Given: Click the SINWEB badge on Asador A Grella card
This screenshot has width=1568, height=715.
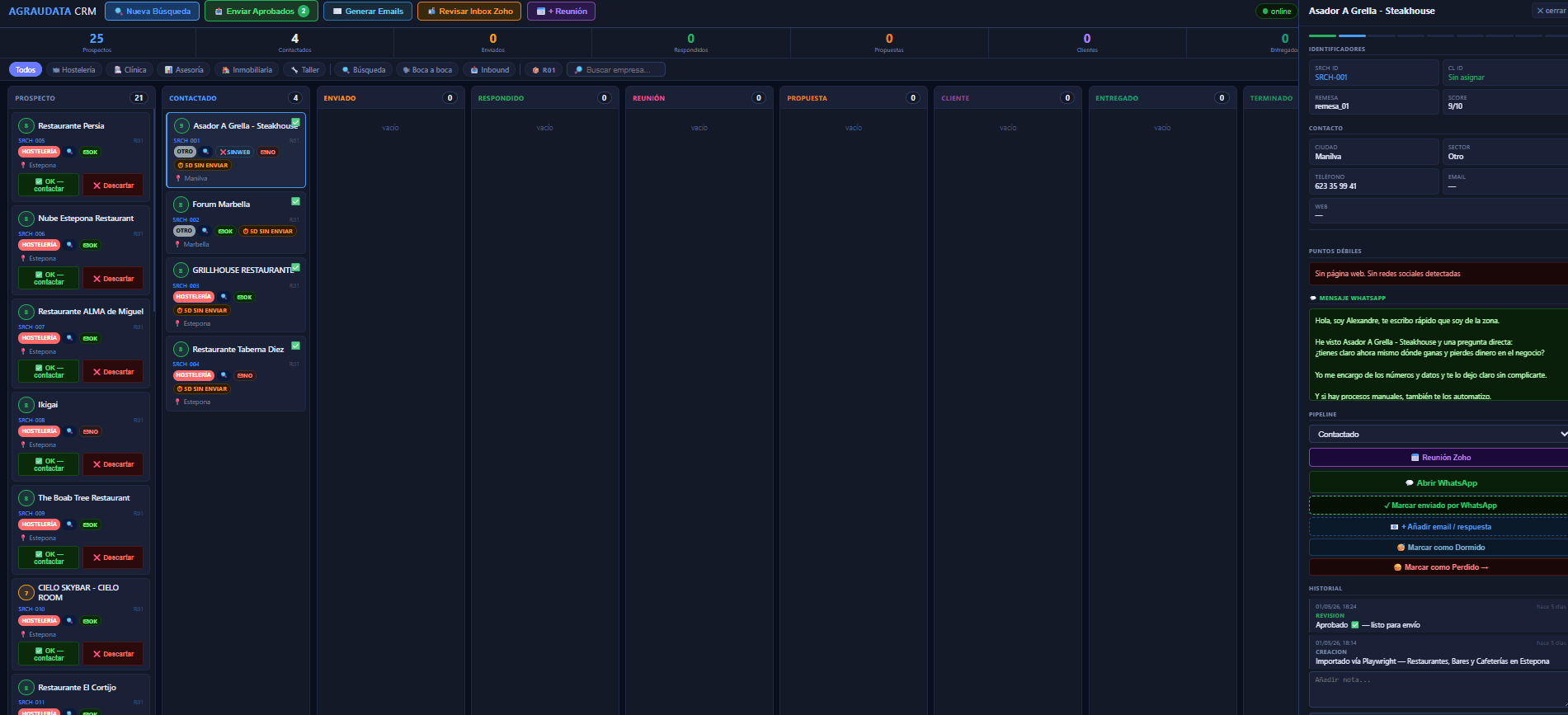Looking at the screenshot, I should [x=235, y=152].
